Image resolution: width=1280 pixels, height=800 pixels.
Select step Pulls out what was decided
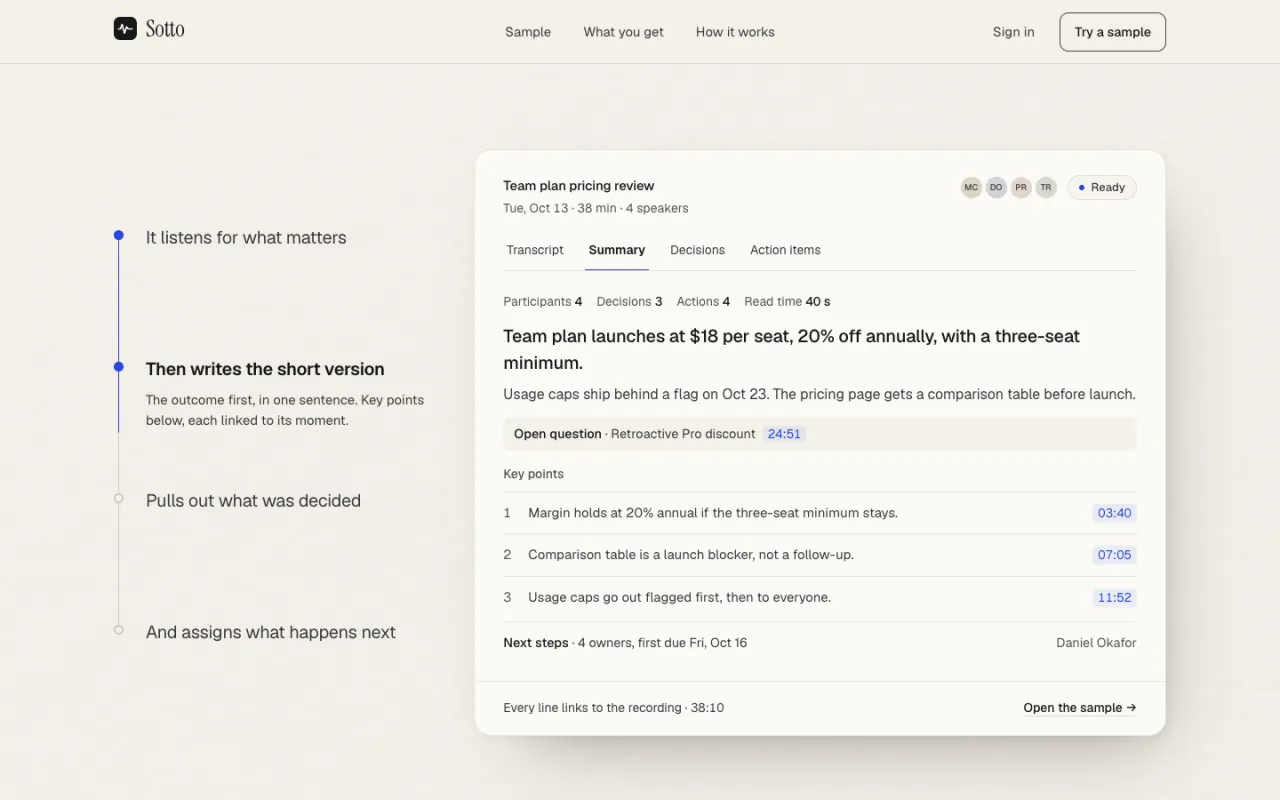pyautogui.click(x=253, y=500)
